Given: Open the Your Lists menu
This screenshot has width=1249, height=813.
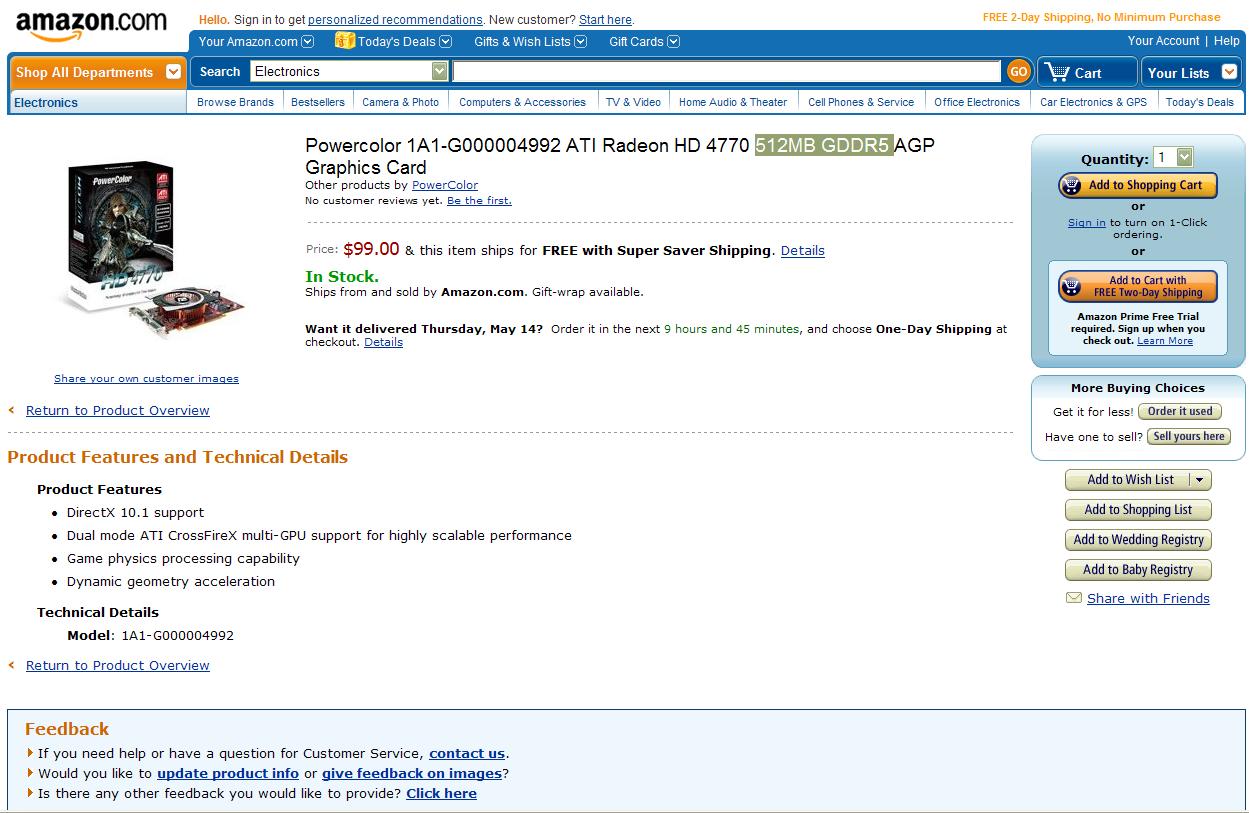Looking at the screenshot, I should point(1190,72).
